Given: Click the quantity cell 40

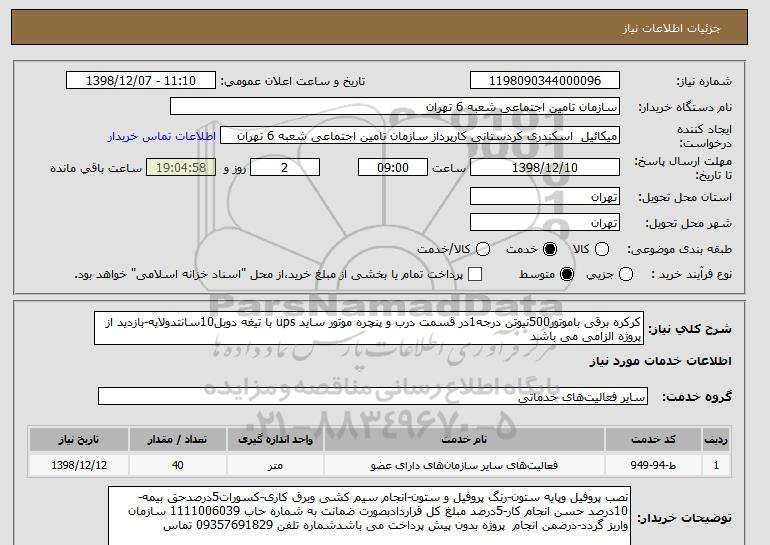Looking at the screenshot, I should click(x=177, y=465).
